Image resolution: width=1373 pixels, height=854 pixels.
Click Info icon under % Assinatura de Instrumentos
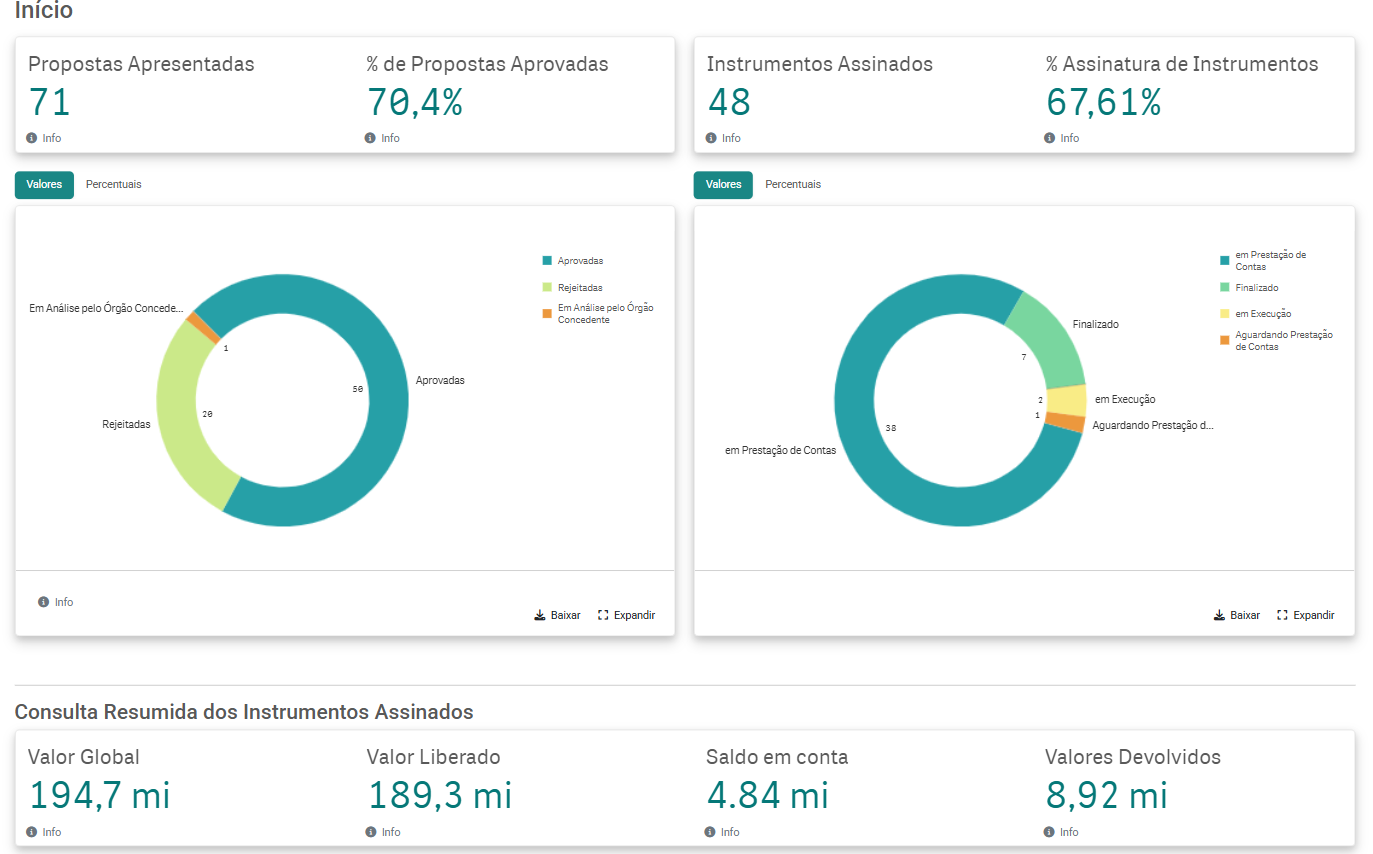[1049, 138]
